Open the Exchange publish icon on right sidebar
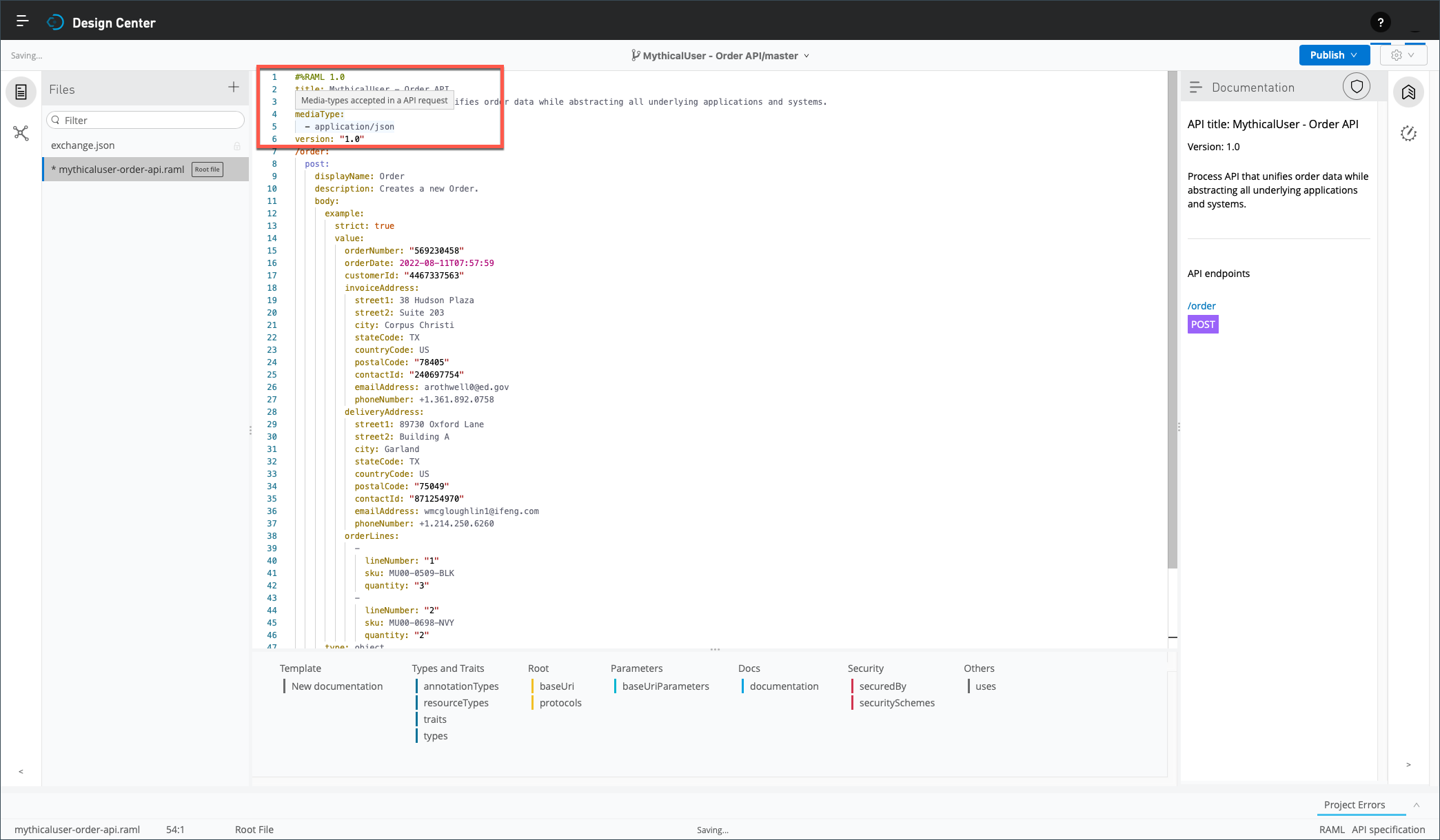Screen dimensions: 1440x840 click(1408, 92)
